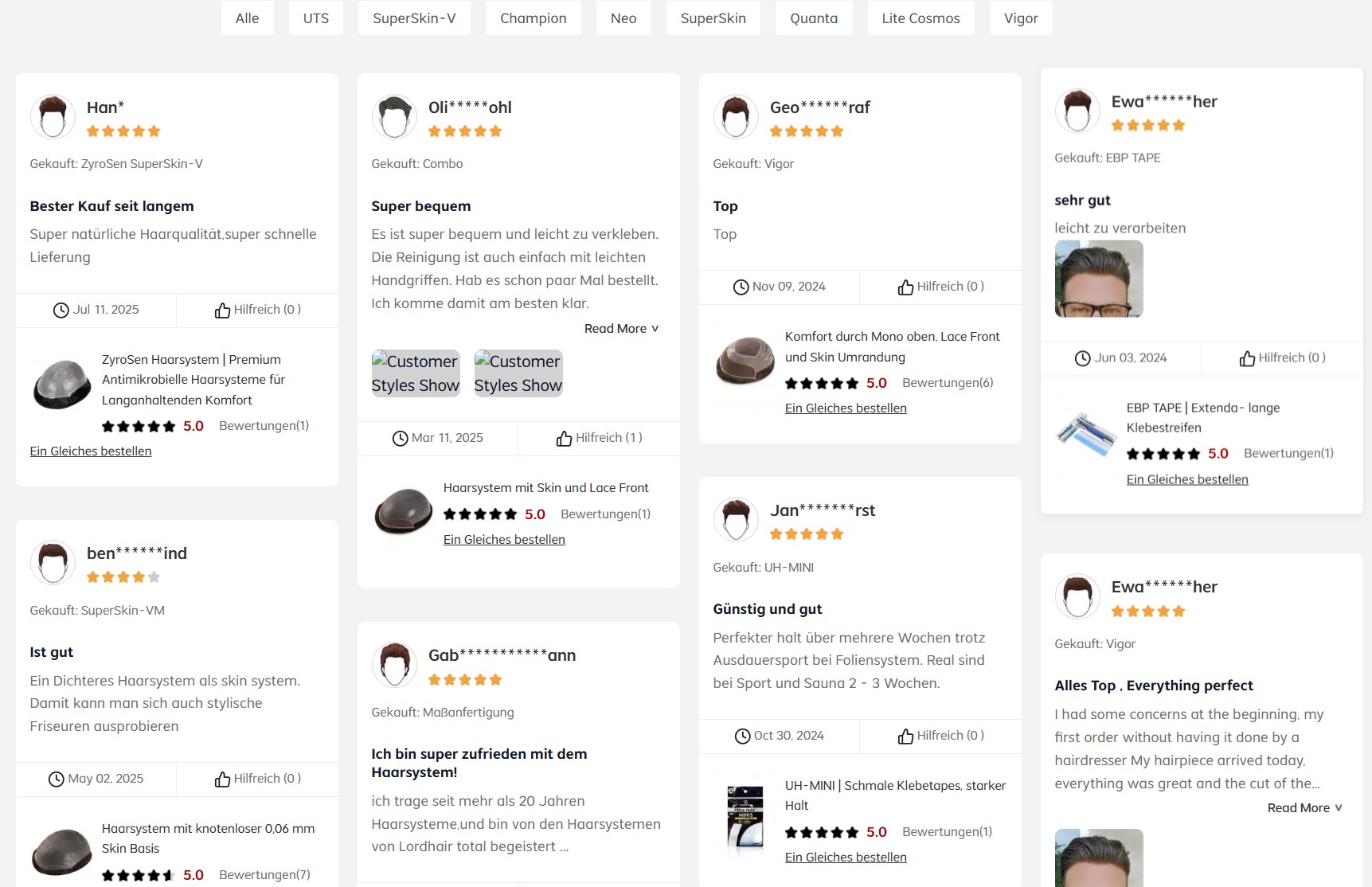1372x887 pixels.
Task: Click Han* reviewer avatar icon
Action: pos(53,117)
